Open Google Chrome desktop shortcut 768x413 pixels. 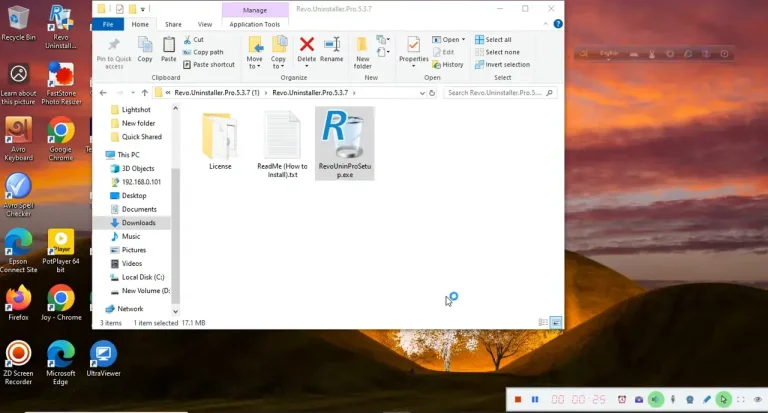[61, 139]
